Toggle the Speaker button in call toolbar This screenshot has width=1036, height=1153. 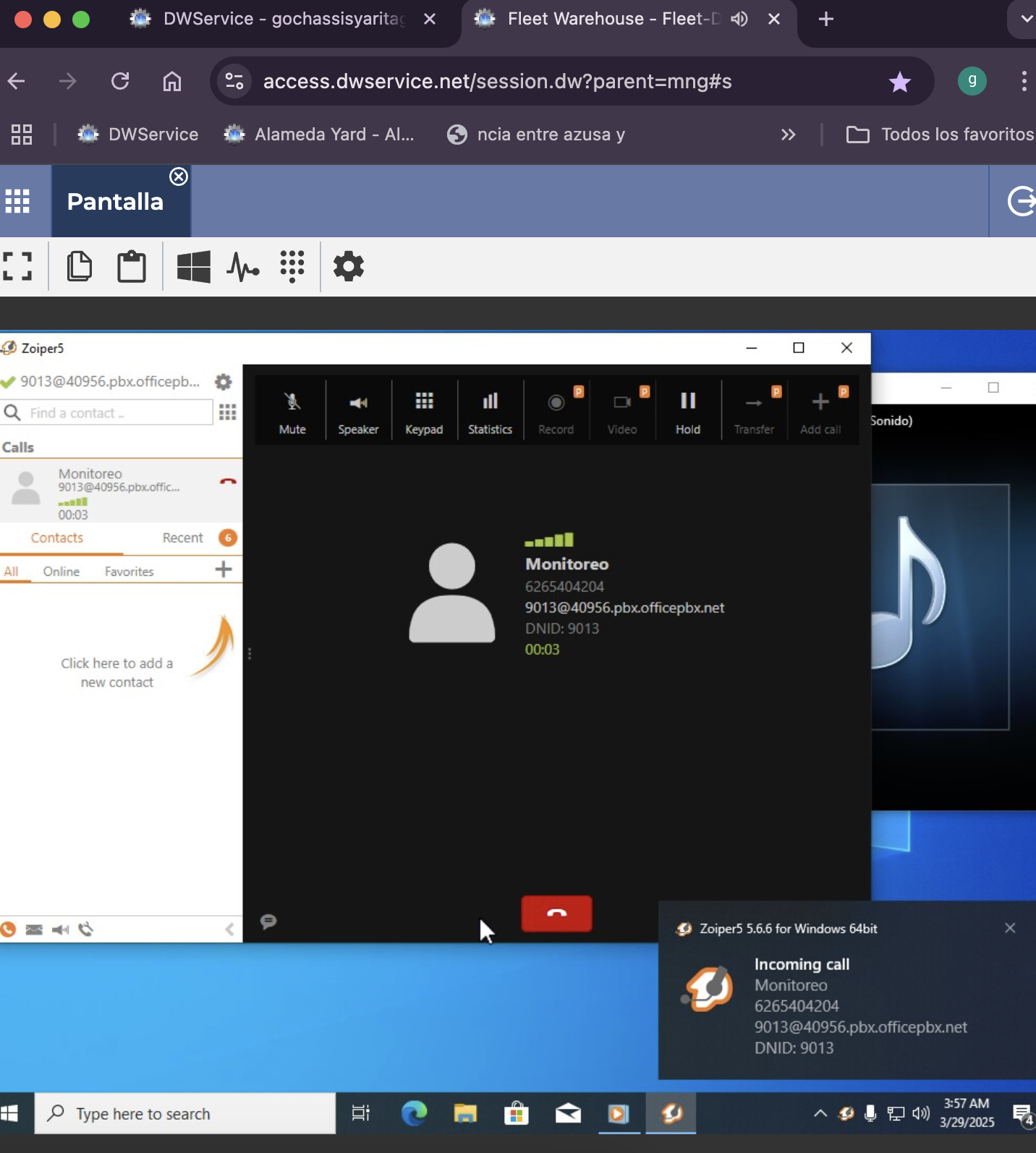(358, 412)
